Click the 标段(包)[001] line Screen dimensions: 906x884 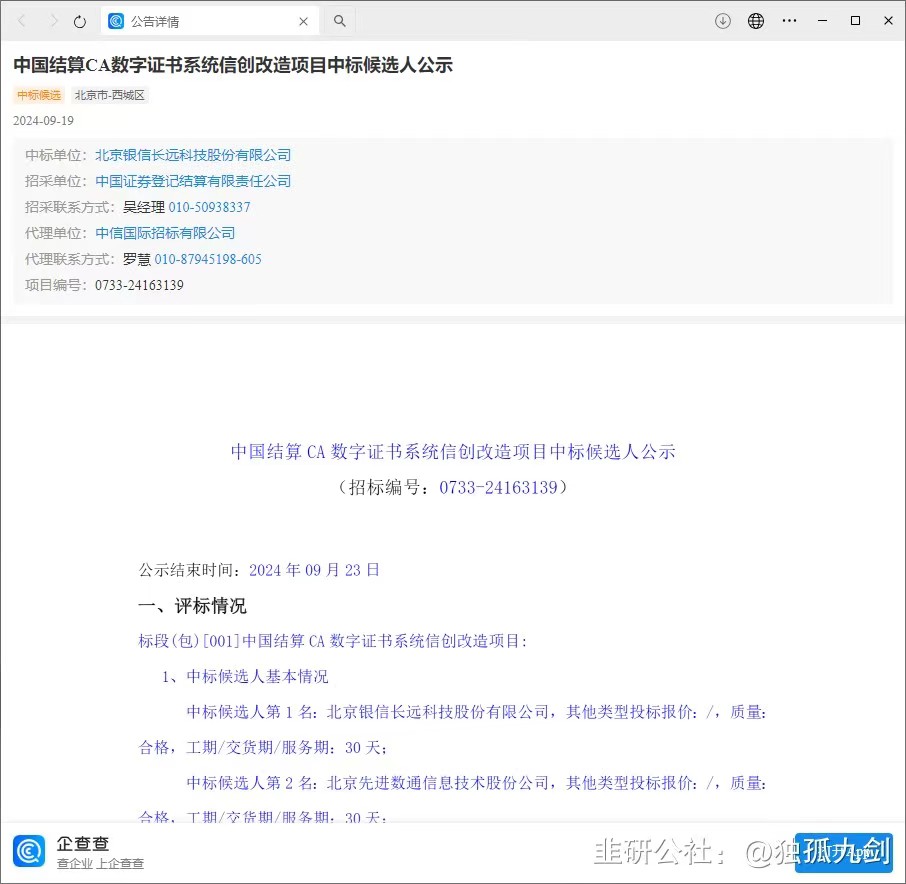[333, 641]
